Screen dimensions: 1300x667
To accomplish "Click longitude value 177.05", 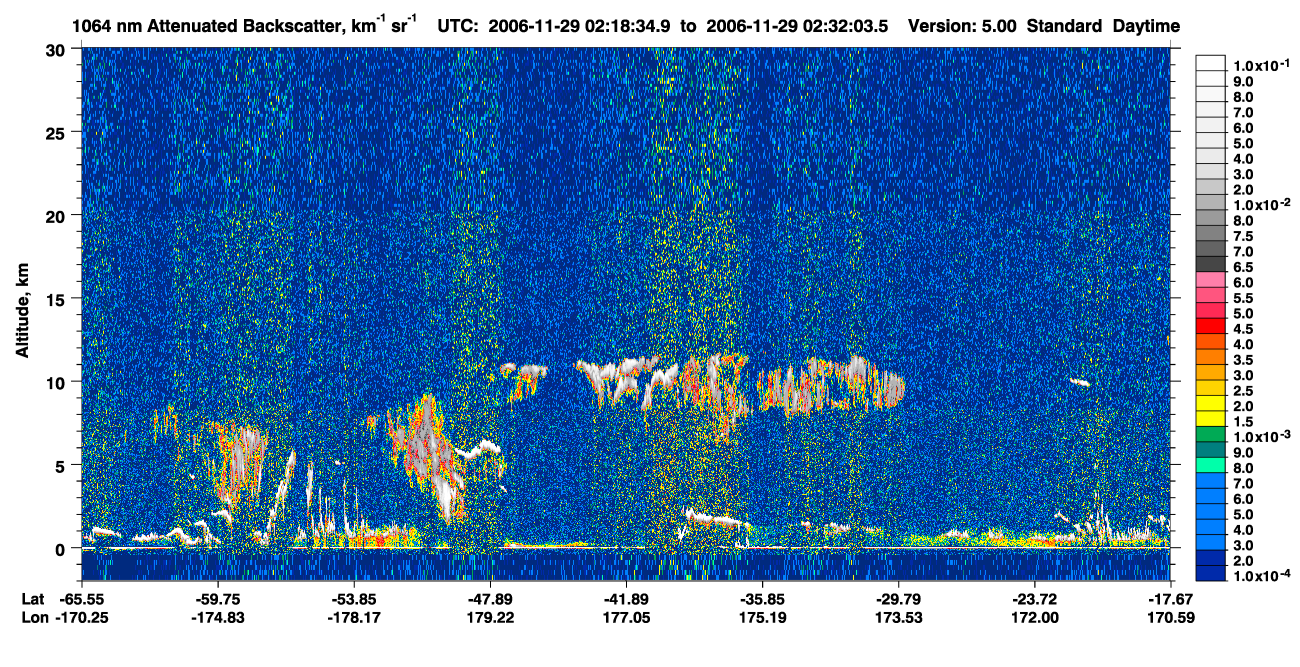I will [x=626, y=618].
